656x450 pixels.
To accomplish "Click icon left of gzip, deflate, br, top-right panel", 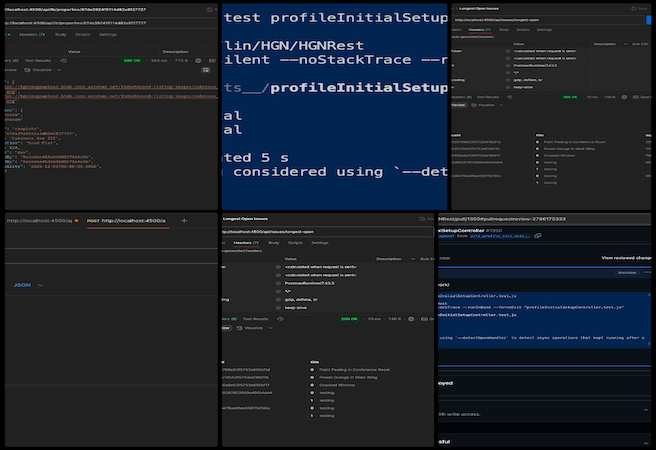I will pos(508,80).
